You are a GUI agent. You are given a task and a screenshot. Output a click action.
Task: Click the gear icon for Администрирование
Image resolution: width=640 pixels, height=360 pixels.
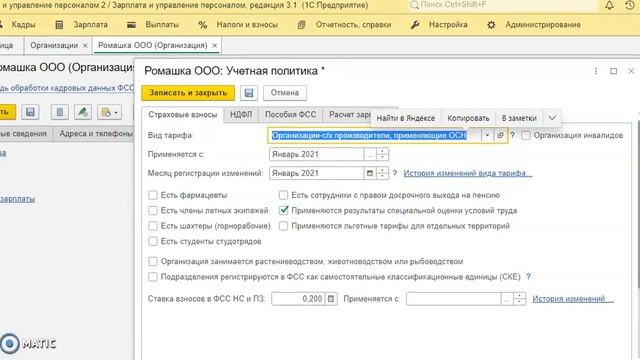tap(491, 25)
